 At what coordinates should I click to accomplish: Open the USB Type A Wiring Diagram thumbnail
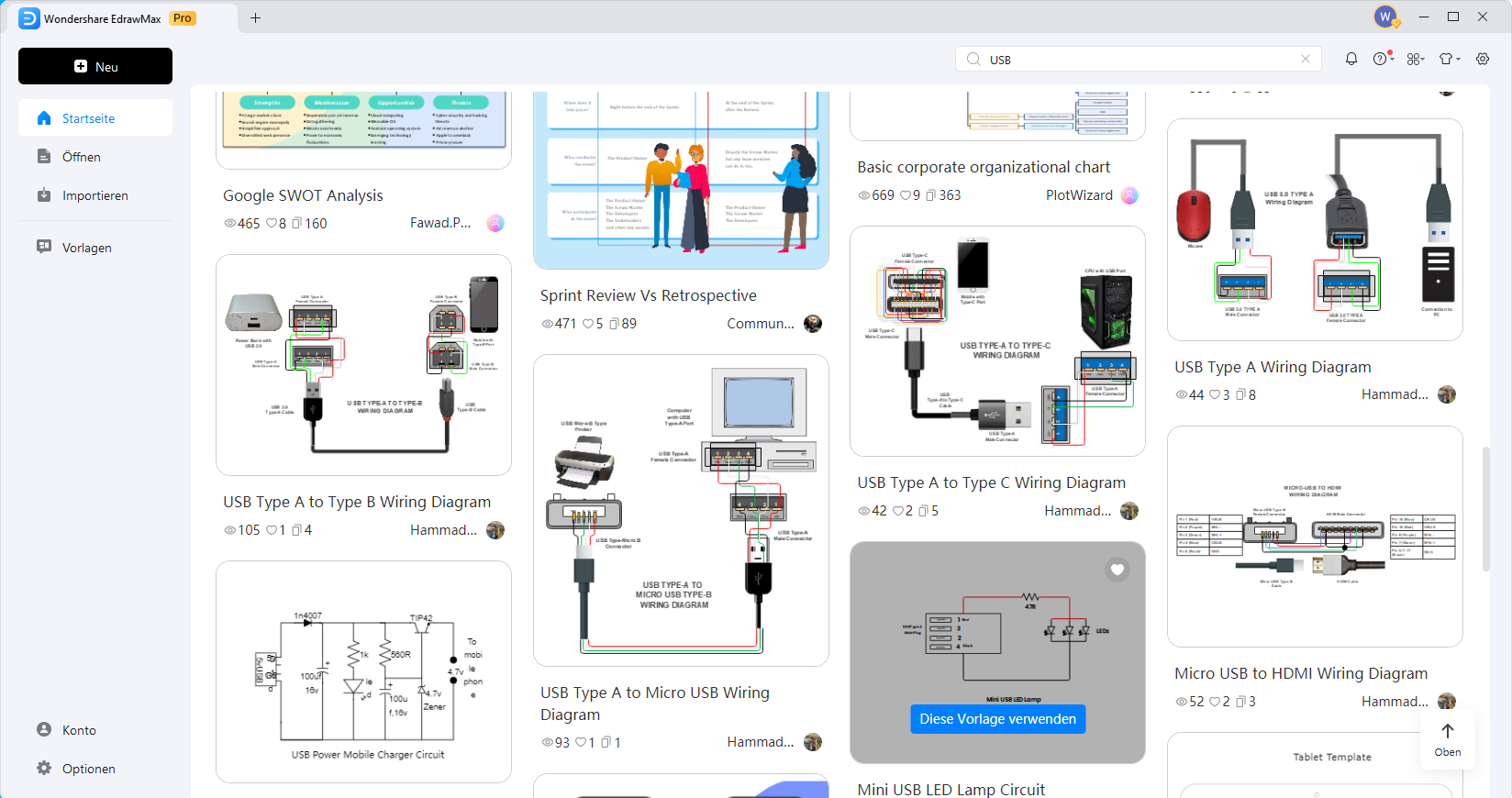(x=1315, y=229)
